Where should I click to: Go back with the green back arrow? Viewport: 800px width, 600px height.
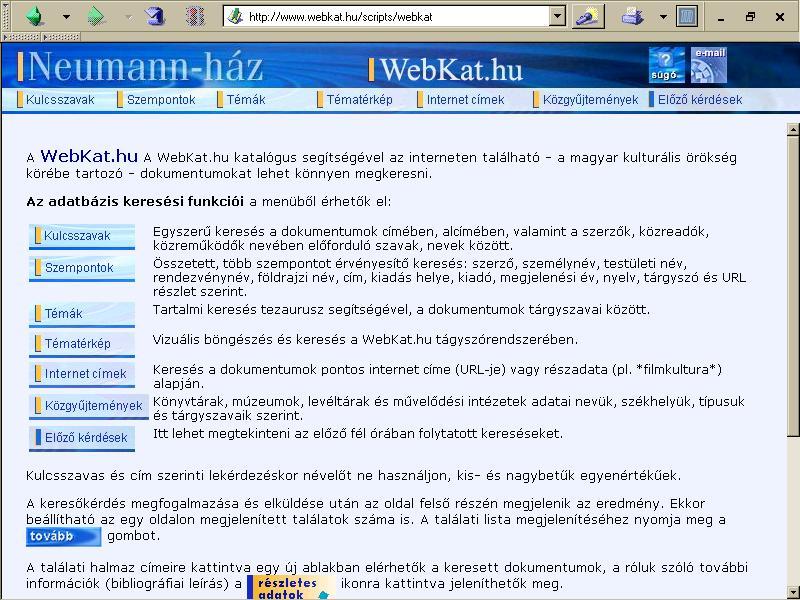click(x=35, y=17)
